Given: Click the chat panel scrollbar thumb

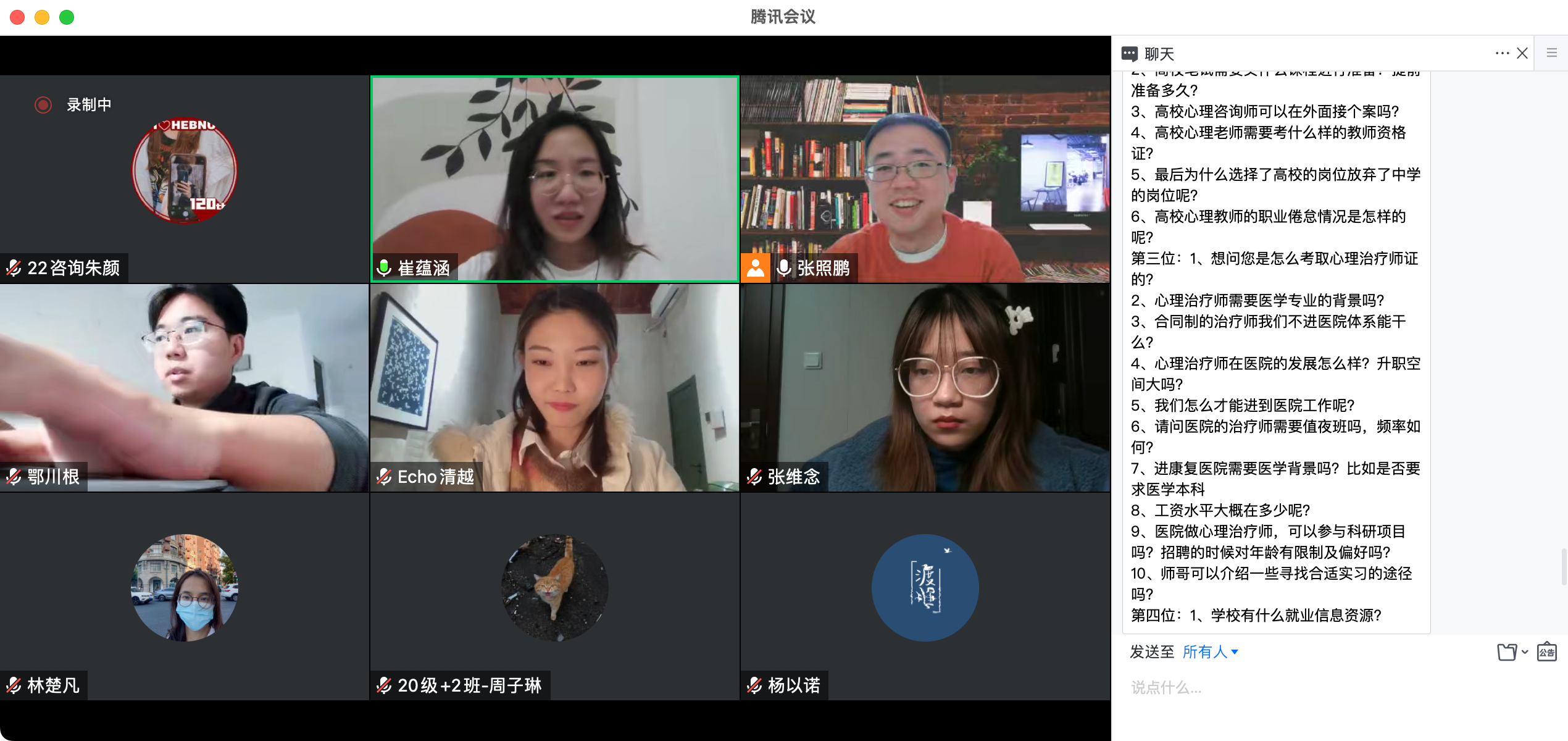Looking at the screenshot, I should (x=1564, y=566).
